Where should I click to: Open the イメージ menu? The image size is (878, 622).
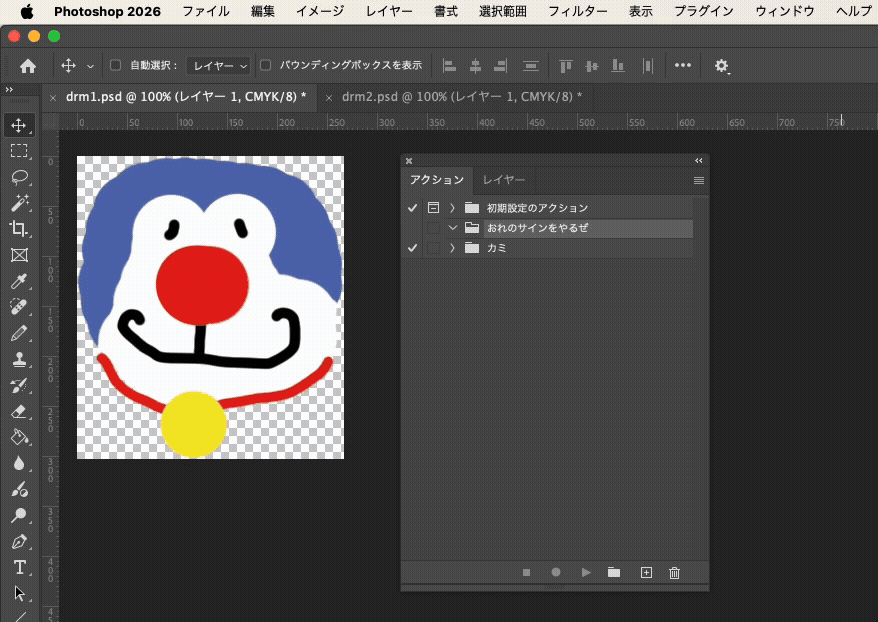click(x=320, y=11)
